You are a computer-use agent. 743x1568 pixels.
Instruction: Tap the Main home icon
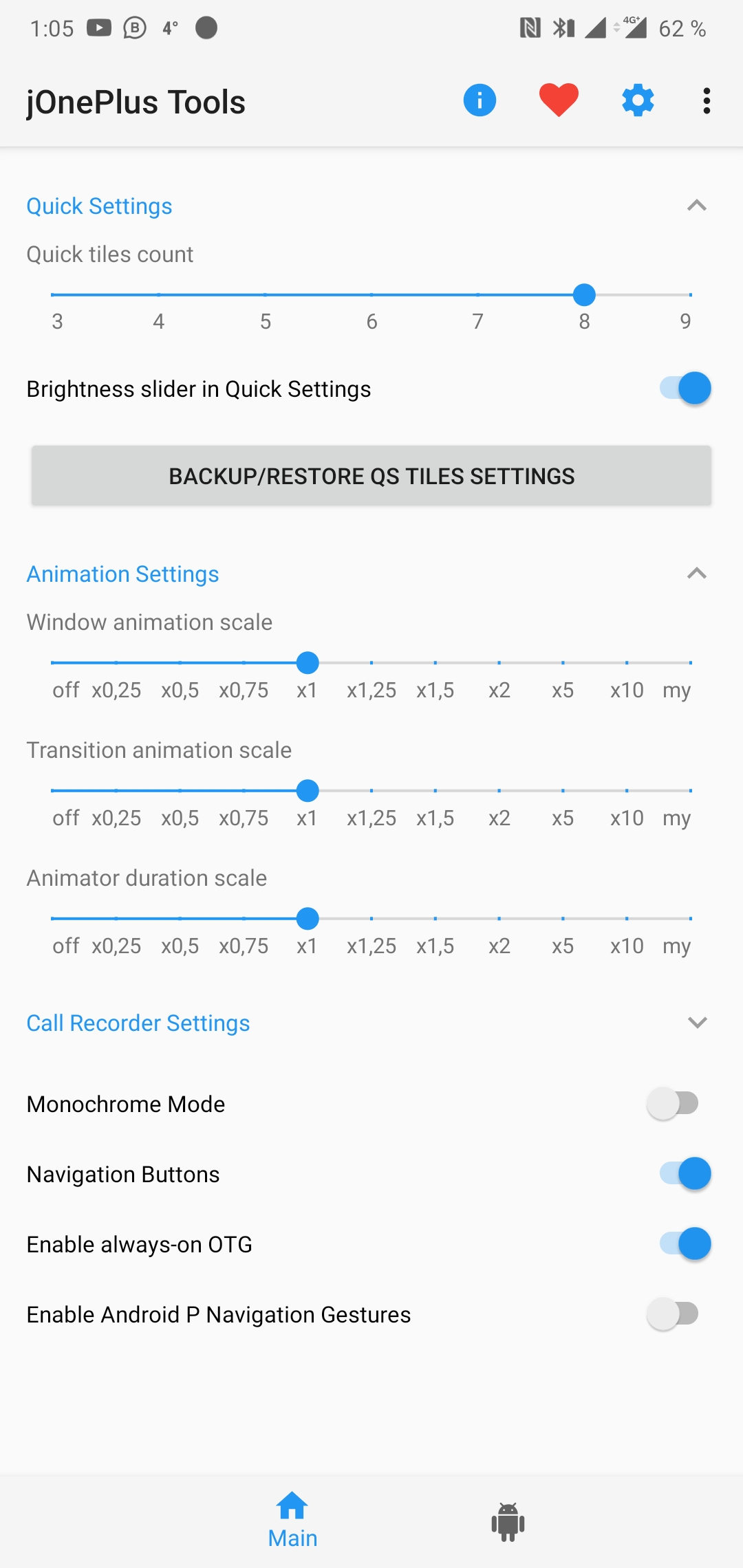click(292, 1506)
